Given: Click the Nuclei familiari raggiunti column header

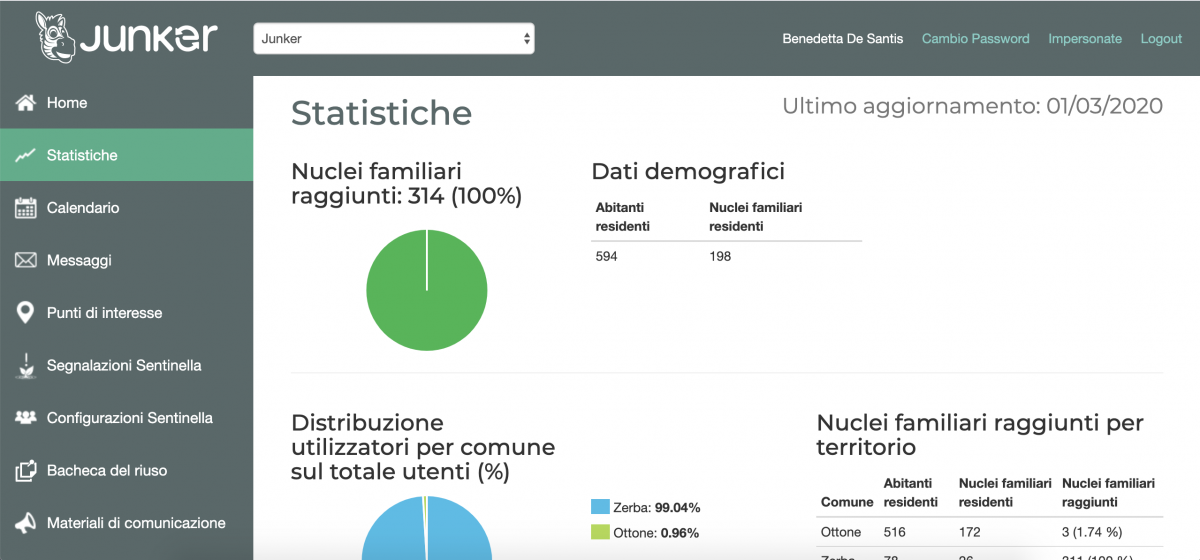Looking at the screenshot, I should point(1108,493).
